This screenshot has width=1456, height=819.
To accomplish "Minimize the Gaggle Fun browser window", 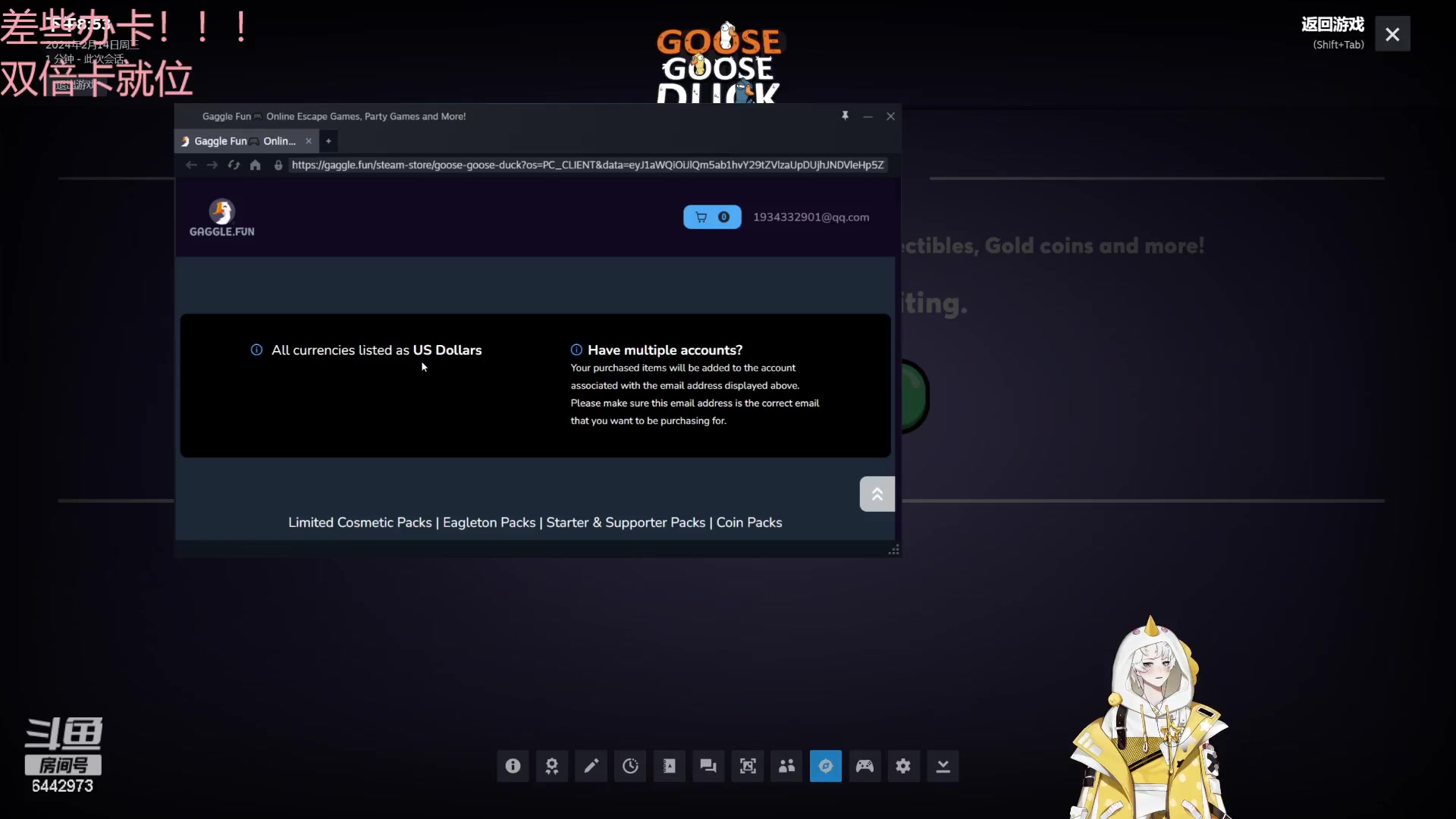I will tap(868, 116).
